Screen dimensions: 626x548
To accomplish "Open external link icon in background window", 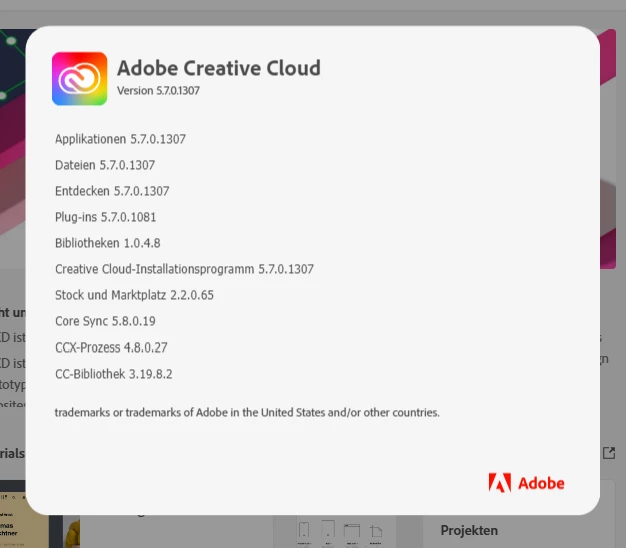I will coord(609,453).
